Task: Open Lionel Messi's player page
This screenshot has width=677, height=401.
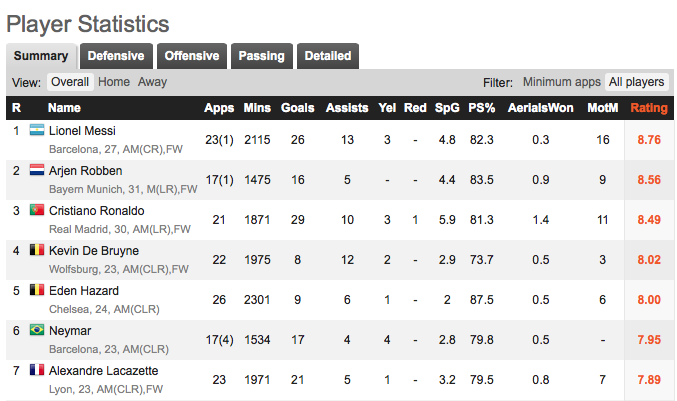Action: [82, 131]
